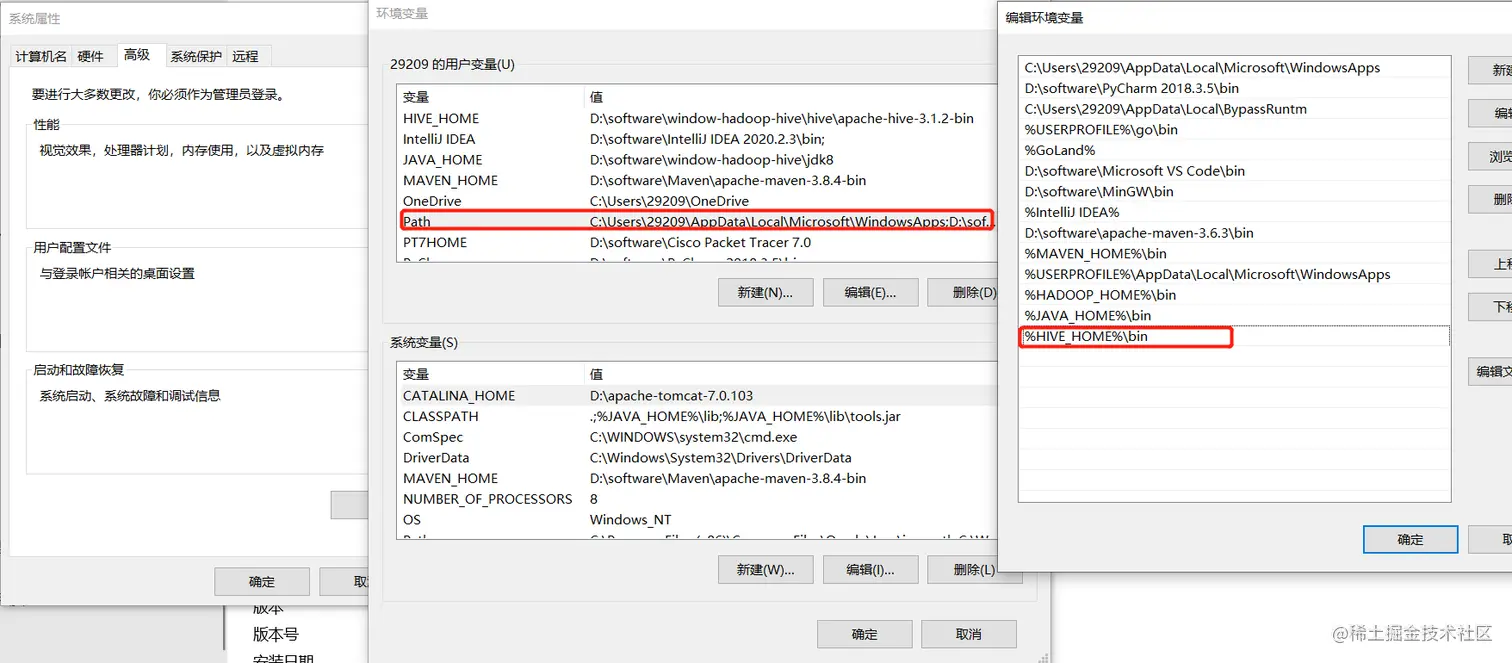The width and height of the screenshot is (1512, 663).
Task: Click 新建(N)... for user variables
Action: click(765, 292)
